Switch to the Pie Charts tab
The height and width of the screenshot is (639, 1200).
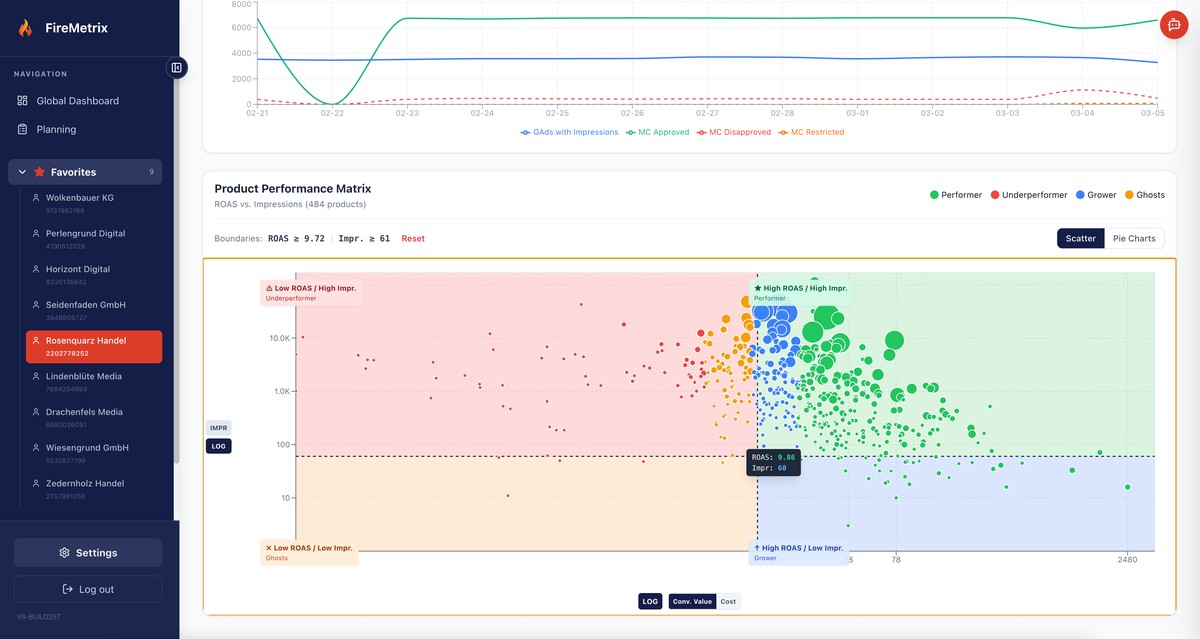pos(1134,238)
